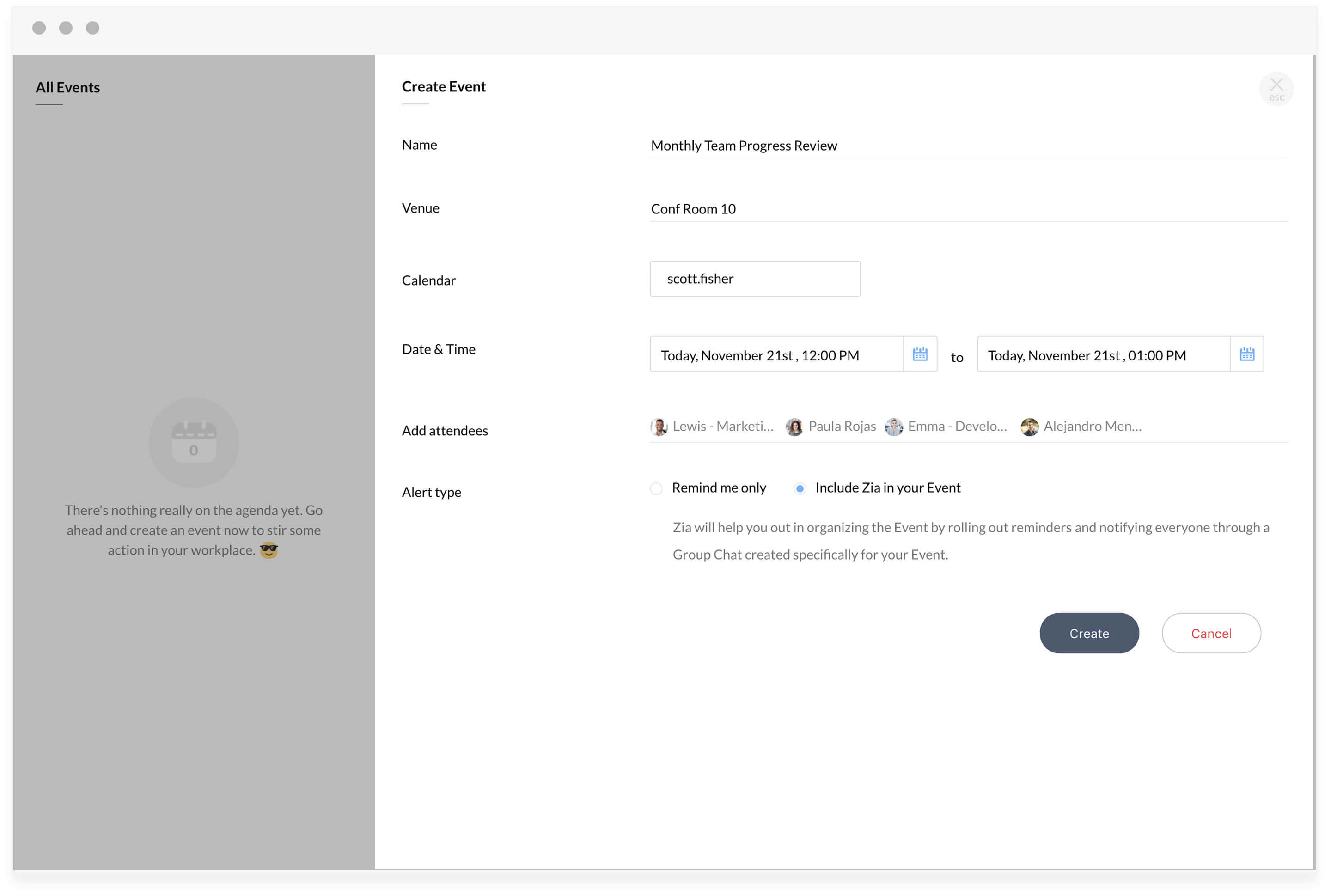Viewport: 1331px width, 896px height.
Task: Click Paula Rojas's attendee avatar
Action: [x=794, y=427]
